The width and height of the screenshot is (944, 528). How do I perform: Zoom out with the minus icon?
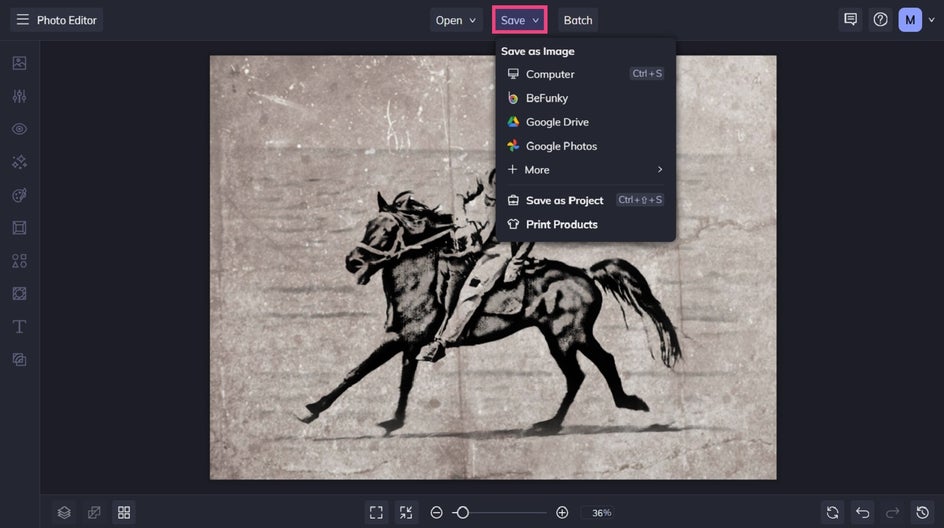click(x=436, y=512)
